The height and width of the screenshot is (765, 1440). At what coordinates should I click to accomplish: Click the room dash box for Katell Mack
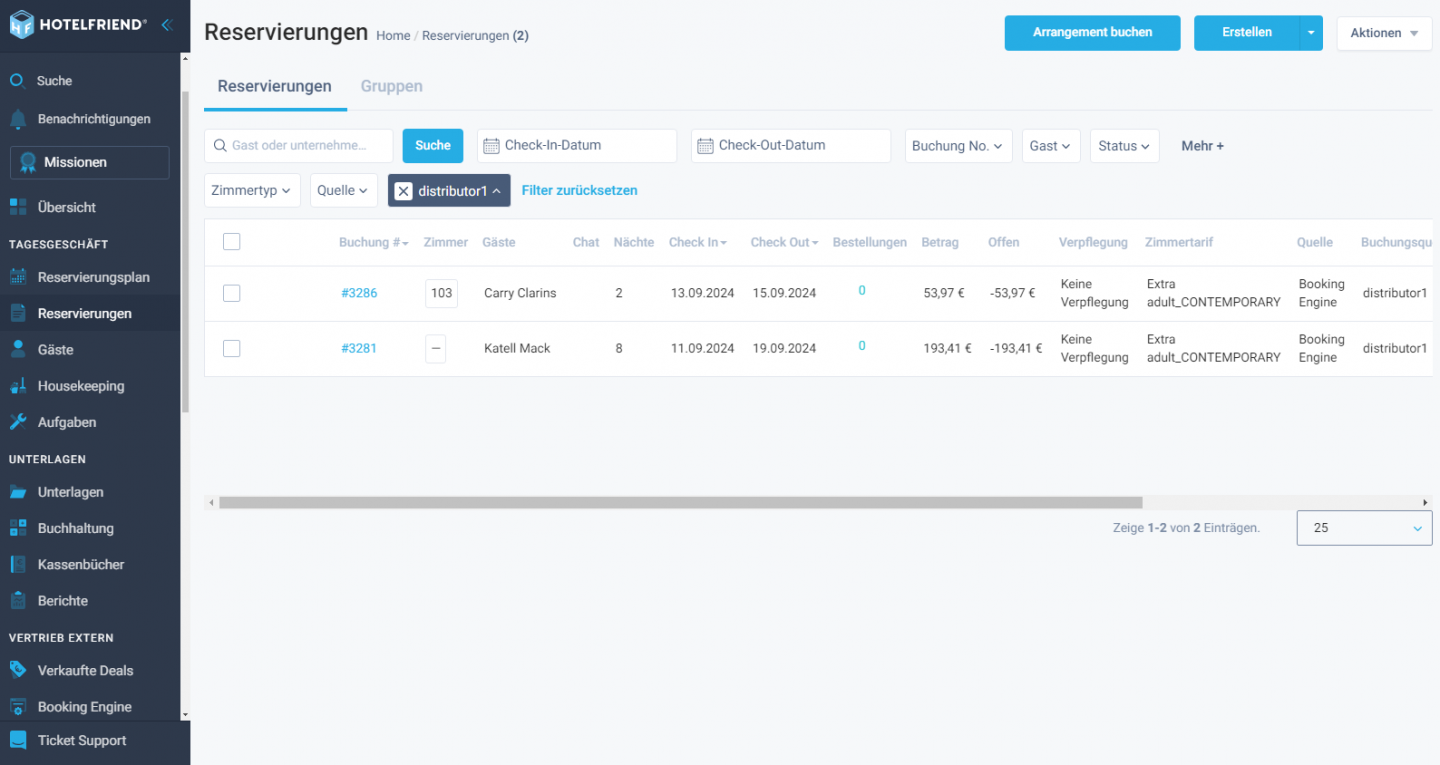435,348
